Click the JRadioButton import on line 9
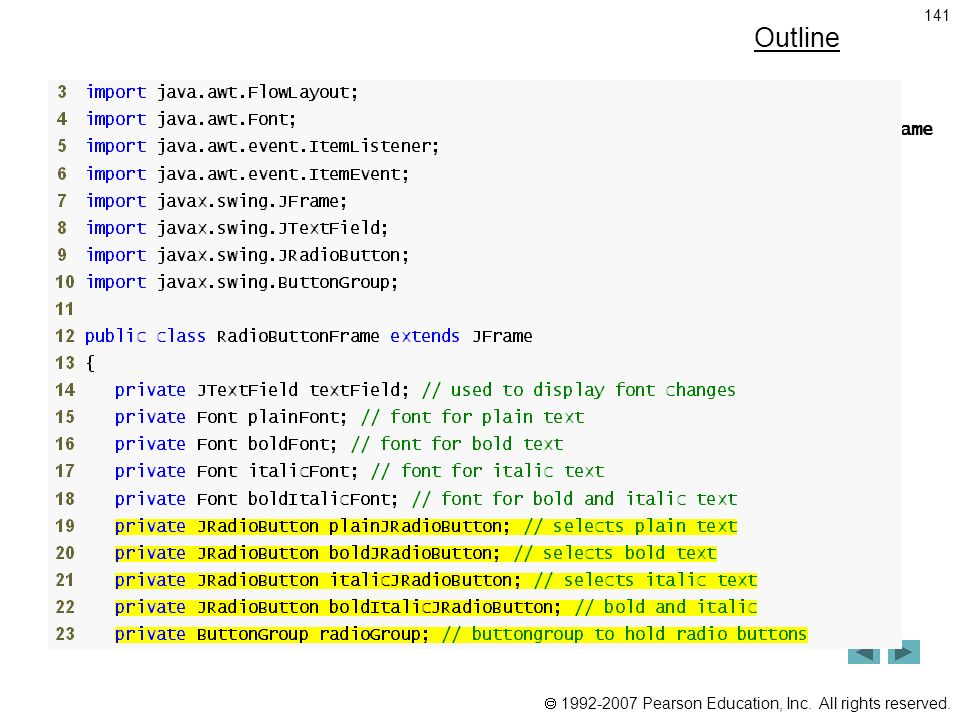960x720 pixels. pyautogui.click(x=247, y=255)
